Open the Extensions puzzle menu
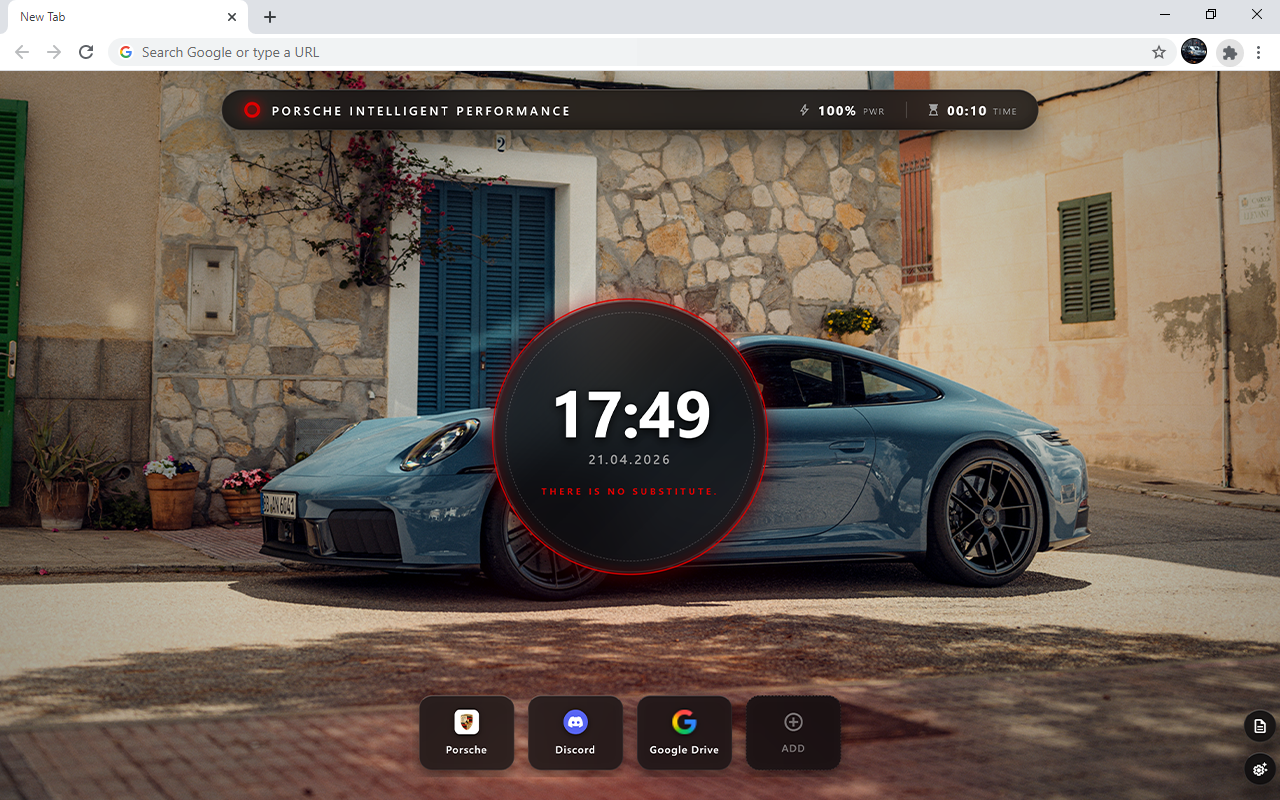This screenshot has width=1280, height=800. 1229,52
